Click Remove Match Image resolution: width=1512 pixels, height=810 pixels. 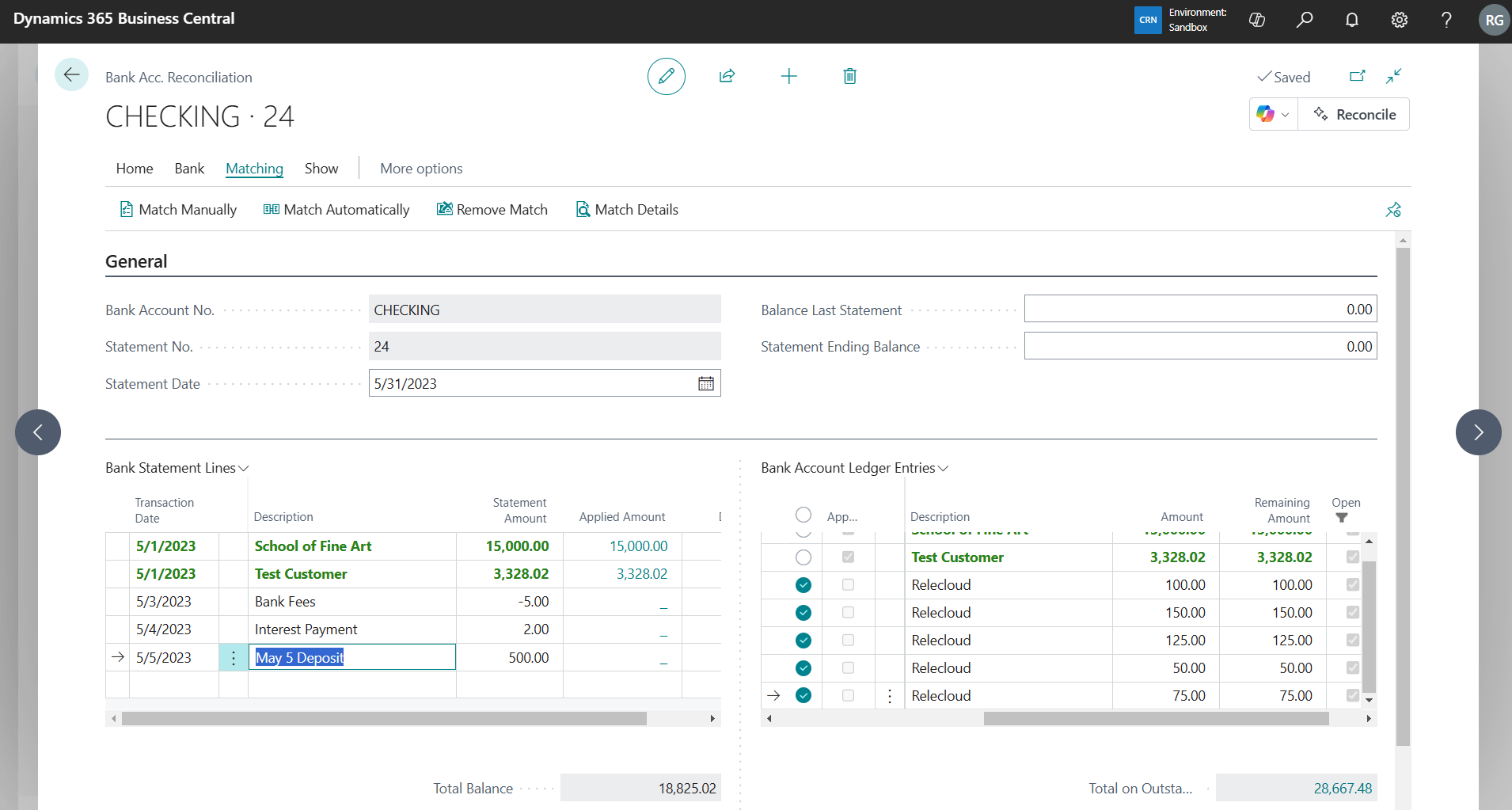pyautogui.click(x=492, y=210)
